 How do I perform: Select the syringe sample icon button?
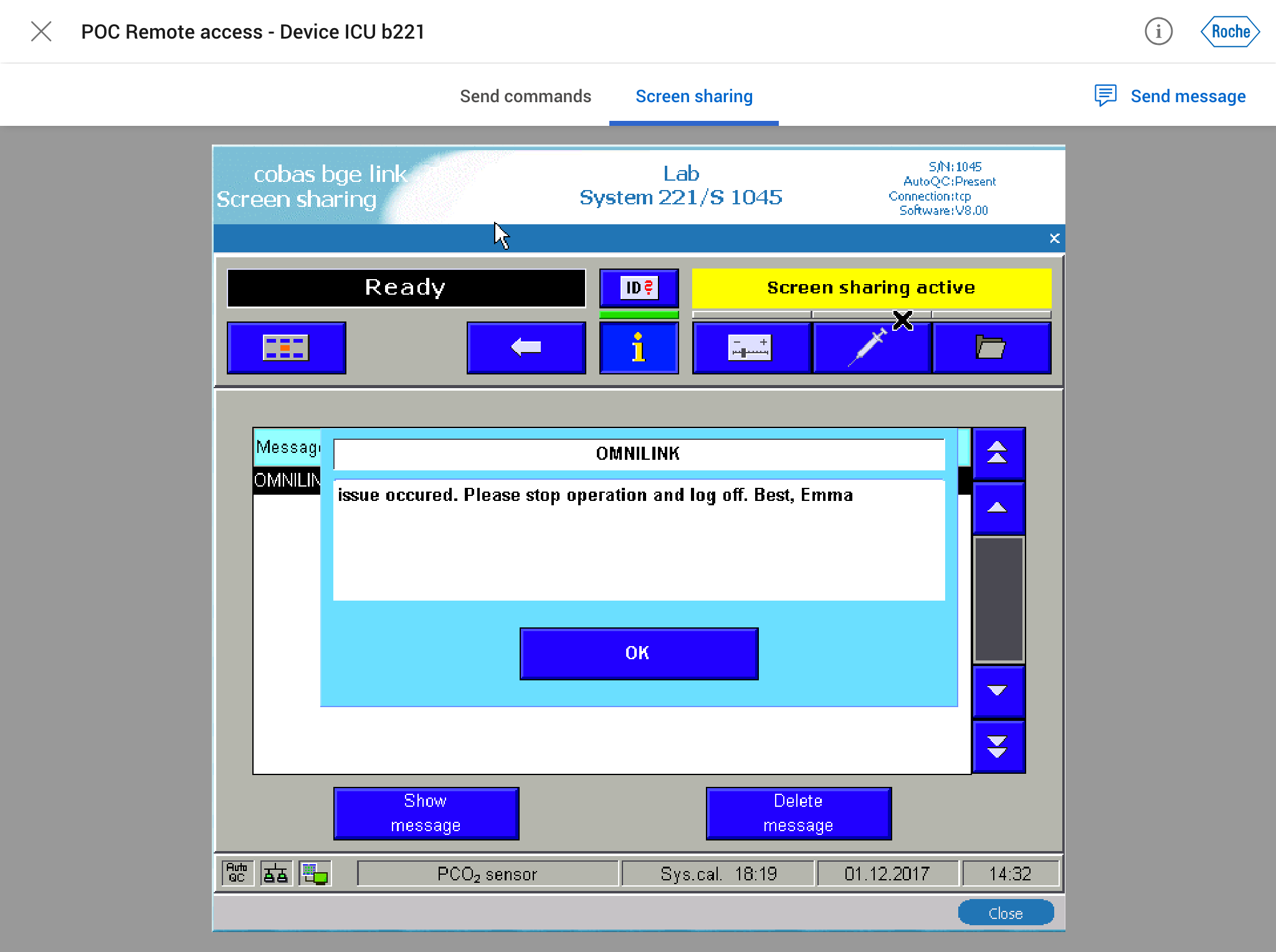click(870, 348)
